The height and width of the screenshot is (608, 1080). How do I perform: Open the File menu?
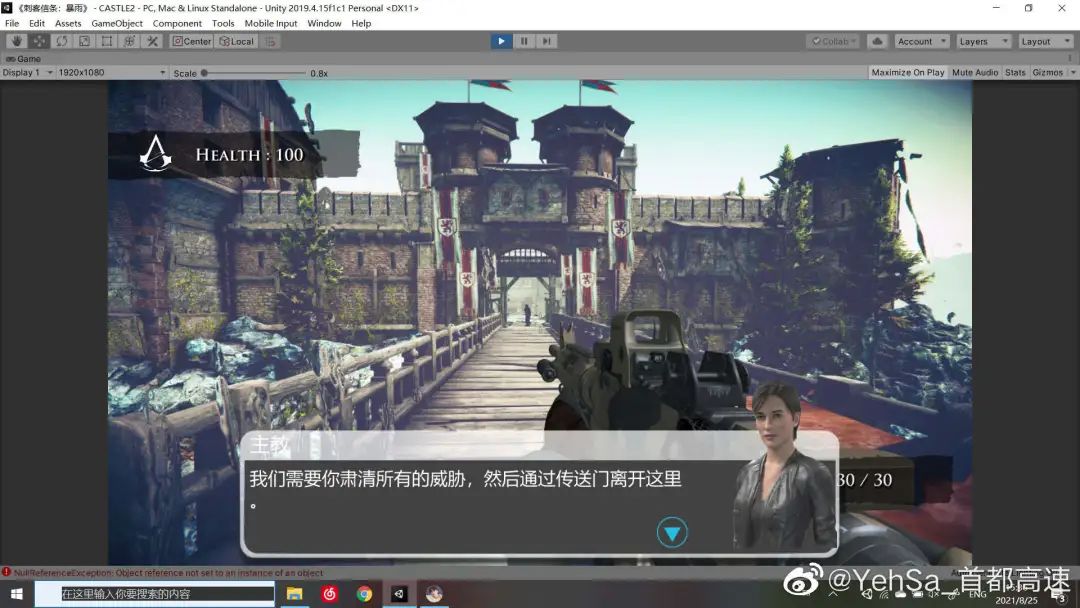click(x=12, y=23)
